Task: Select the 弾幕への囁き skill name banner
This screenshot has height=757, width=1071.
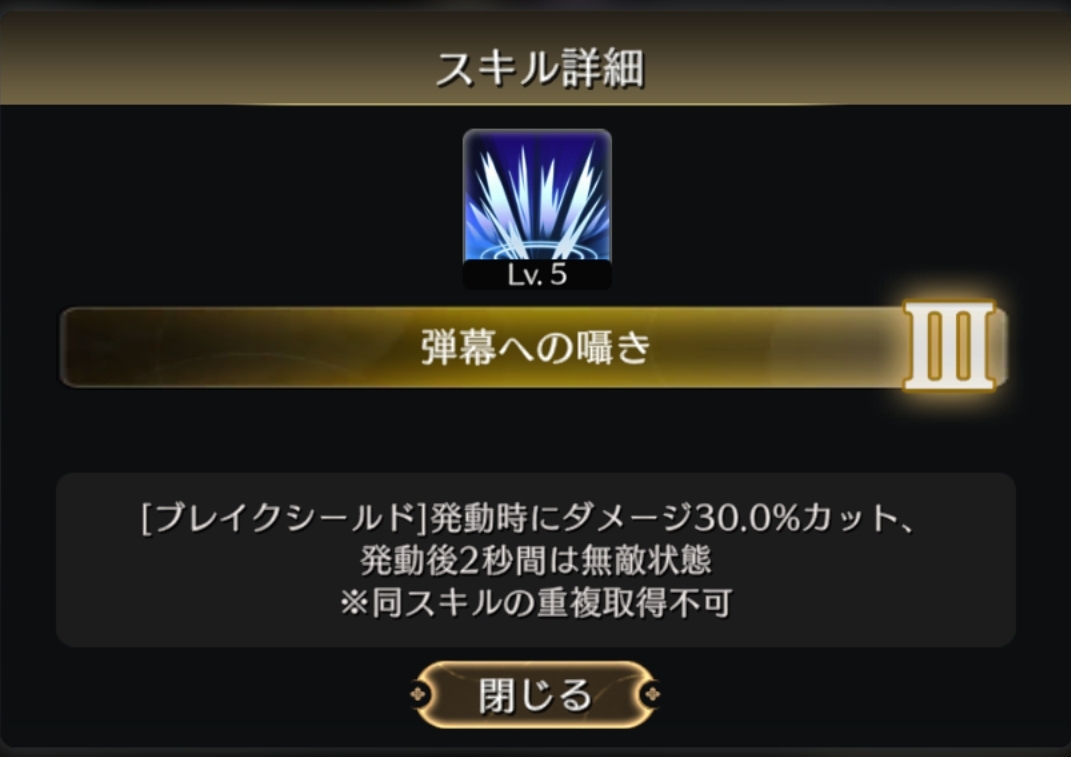Action: 533,347
